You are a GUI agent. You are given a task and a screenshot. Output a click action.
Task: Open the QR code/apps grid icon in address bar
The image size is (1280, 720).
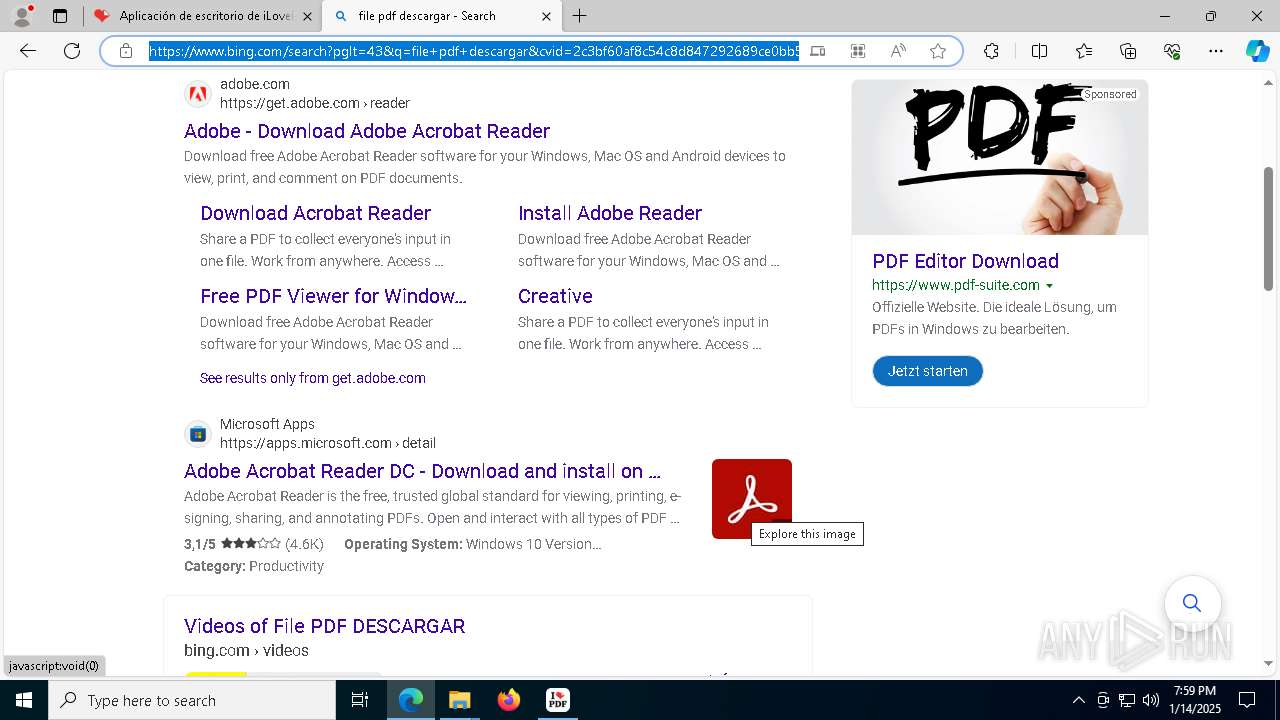coord(858,51)
